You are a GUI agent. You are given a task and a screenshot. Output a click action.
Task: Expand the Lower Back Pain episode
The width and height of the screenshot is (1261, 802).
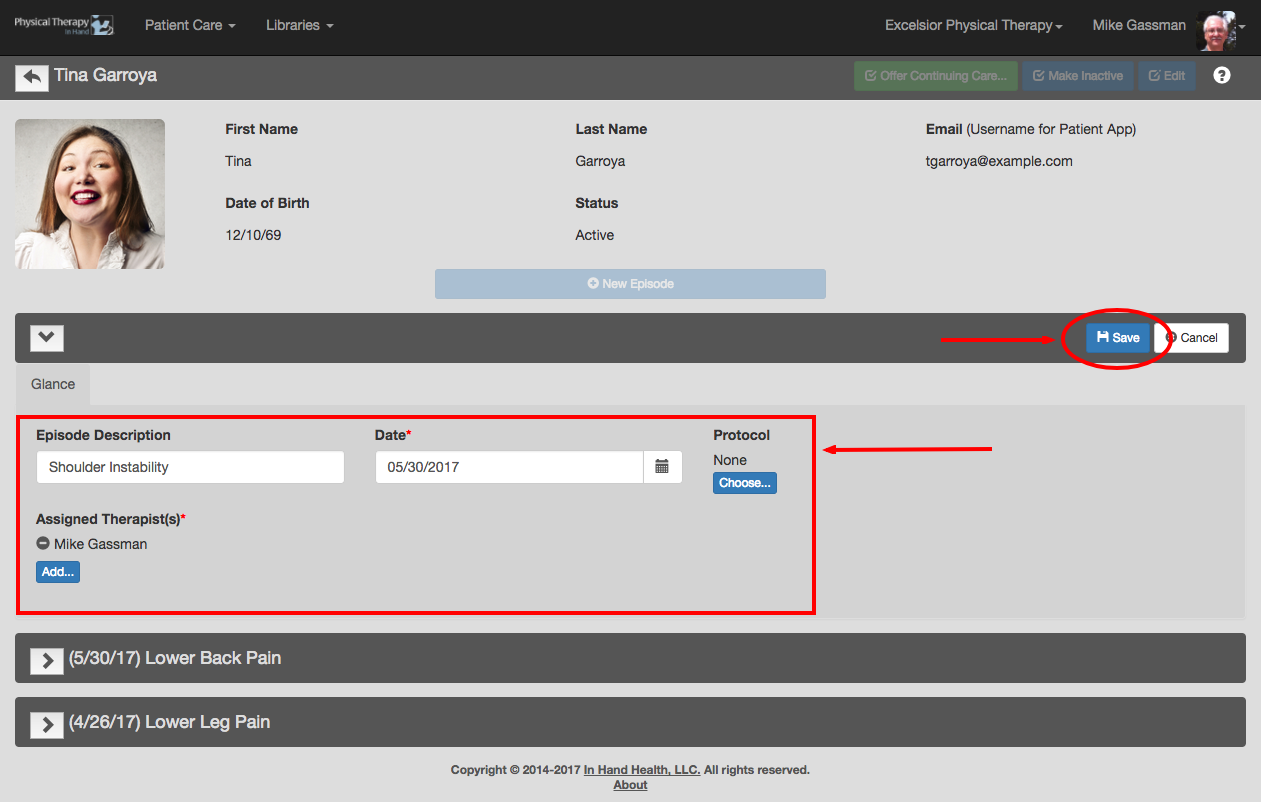(47, 660)
